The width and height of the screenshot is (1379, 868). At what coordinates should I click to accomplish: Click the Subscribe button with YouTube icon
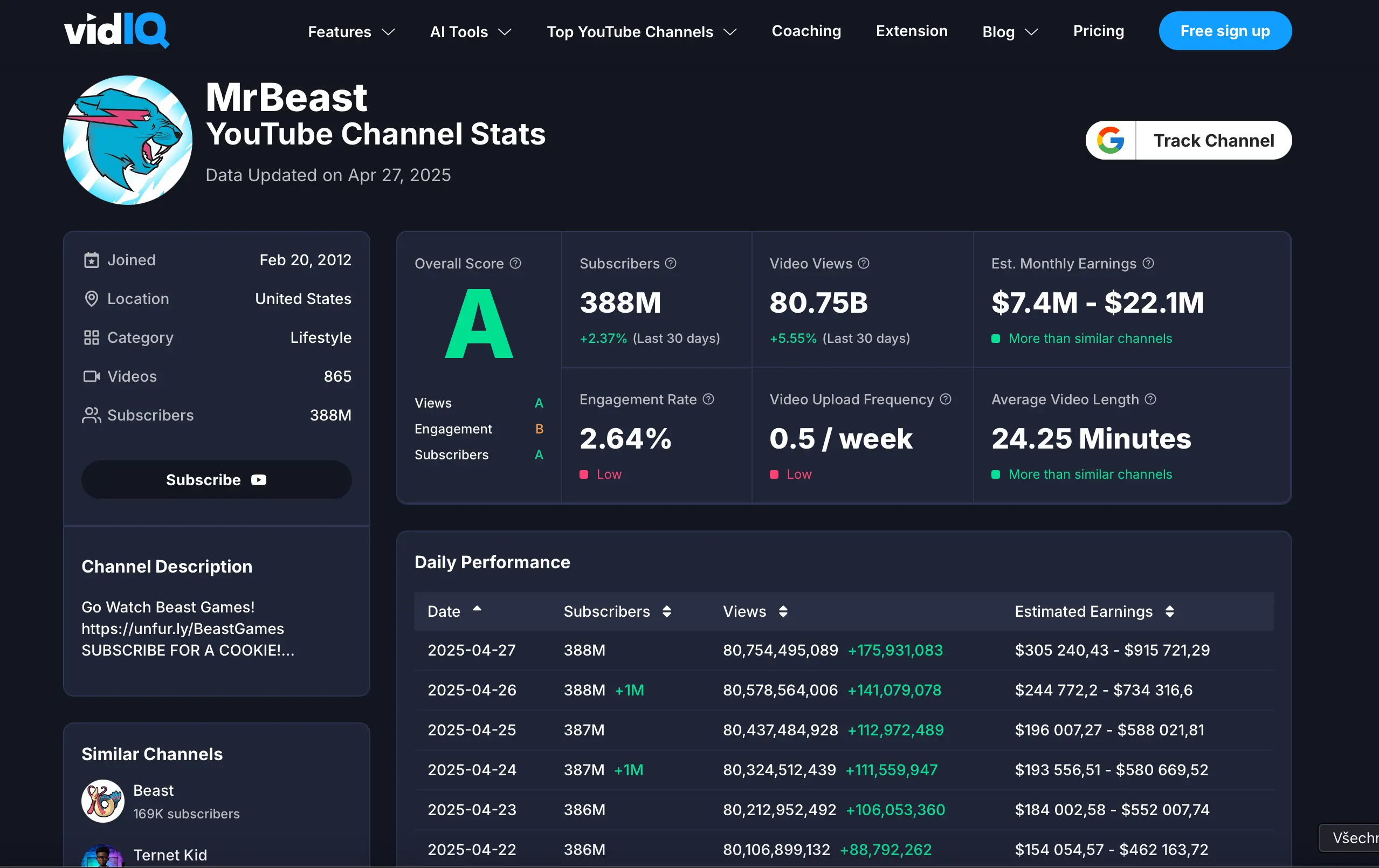pos(217,480)
